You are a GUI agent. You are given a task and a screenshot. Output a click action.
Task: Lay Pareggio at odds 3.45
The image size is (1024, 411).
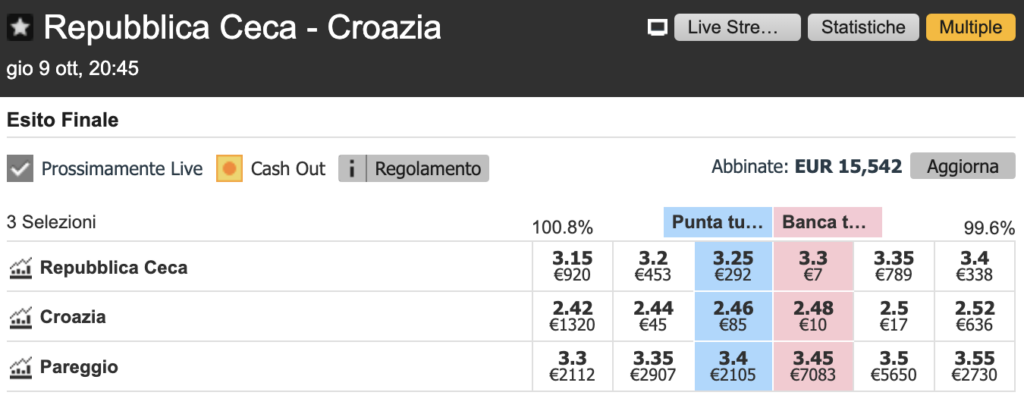click(813, 367)
